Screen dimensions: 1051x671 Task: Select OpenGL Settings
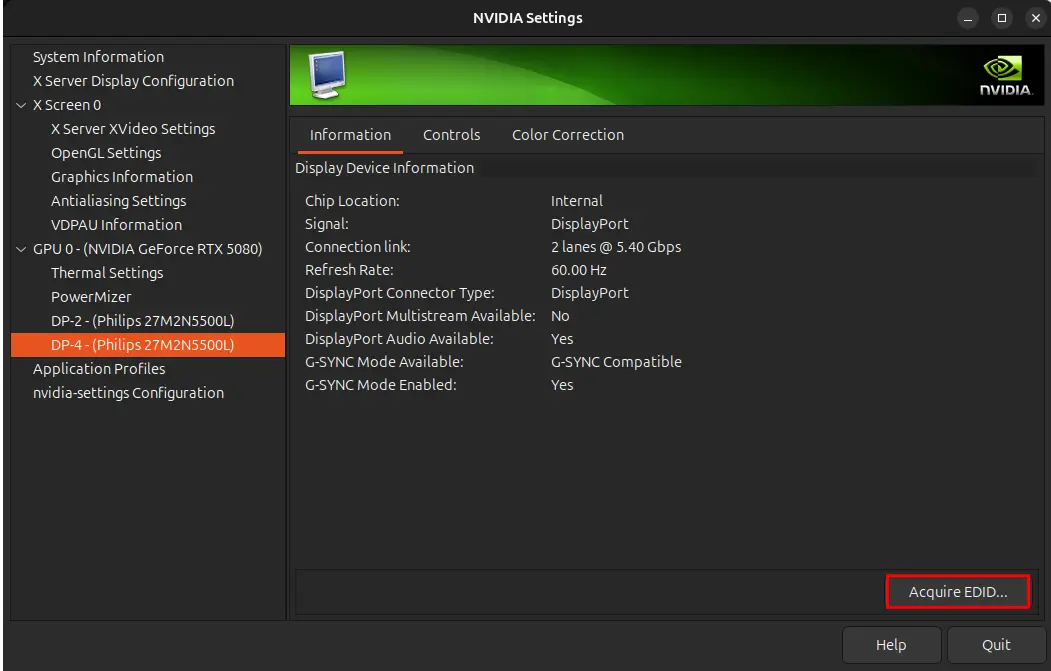click(x=106, y=153)
